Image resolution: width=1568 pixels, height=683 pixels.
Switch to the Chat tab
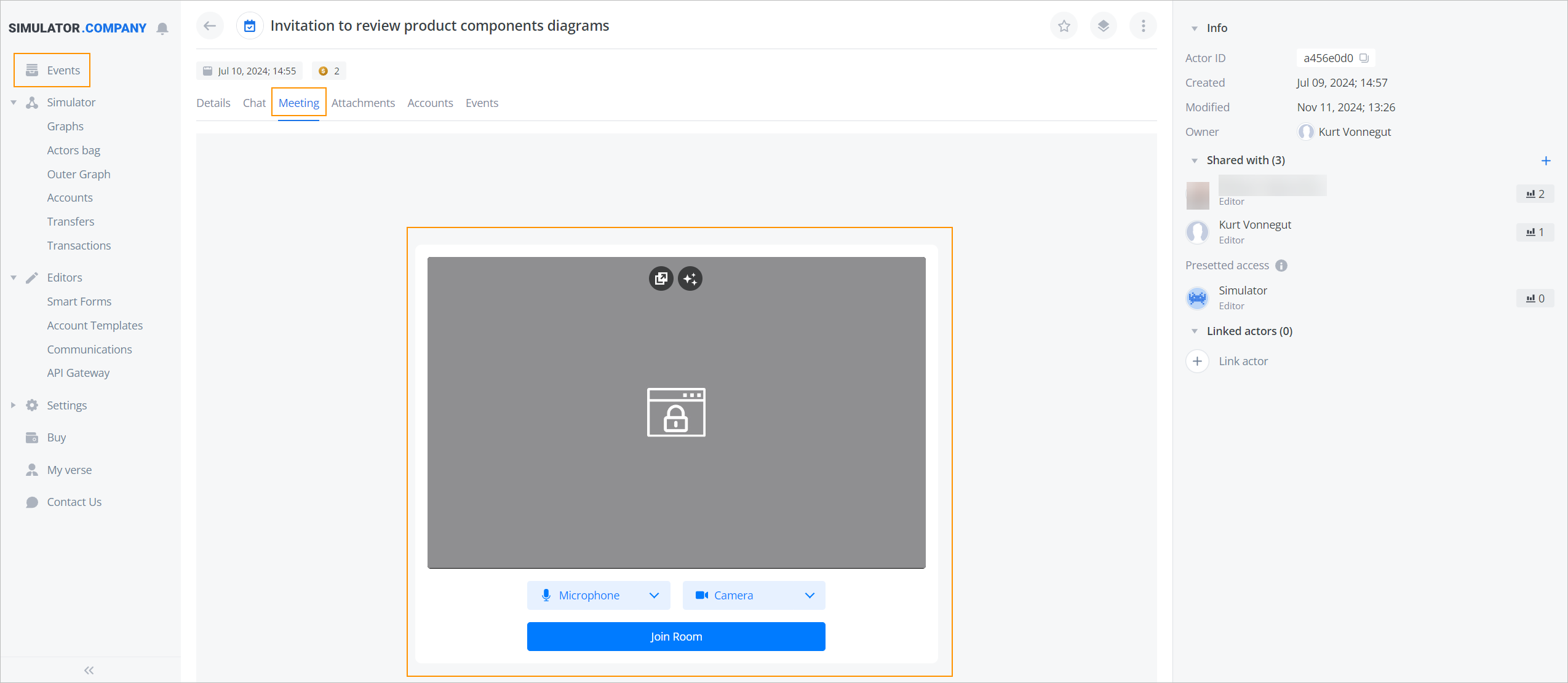click(x=254, y=103)
